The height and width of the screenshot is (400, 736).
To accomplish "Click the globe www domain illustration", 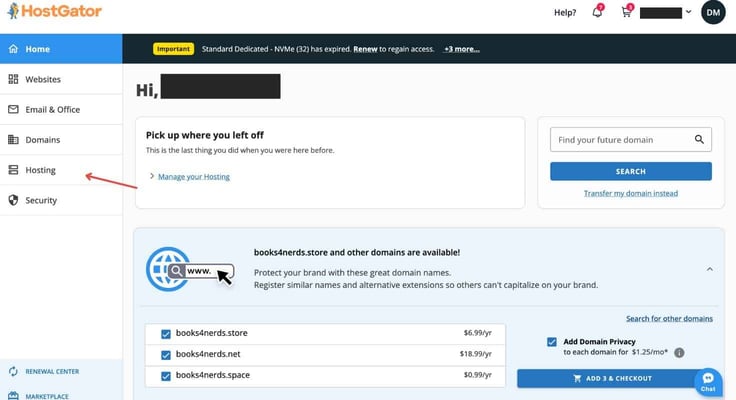I will tap(189, 269).
